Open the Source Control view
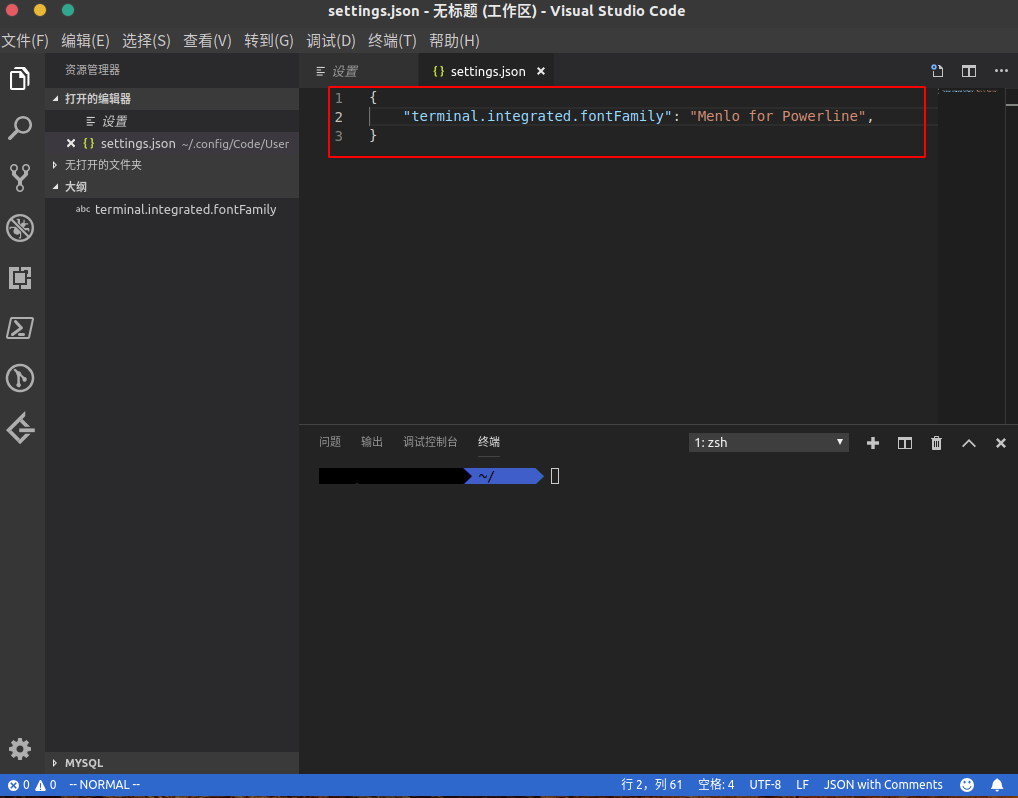Image resolution: width=1018 pixels, height=798 pixels. pyautogui.click(x=19, y=178)
